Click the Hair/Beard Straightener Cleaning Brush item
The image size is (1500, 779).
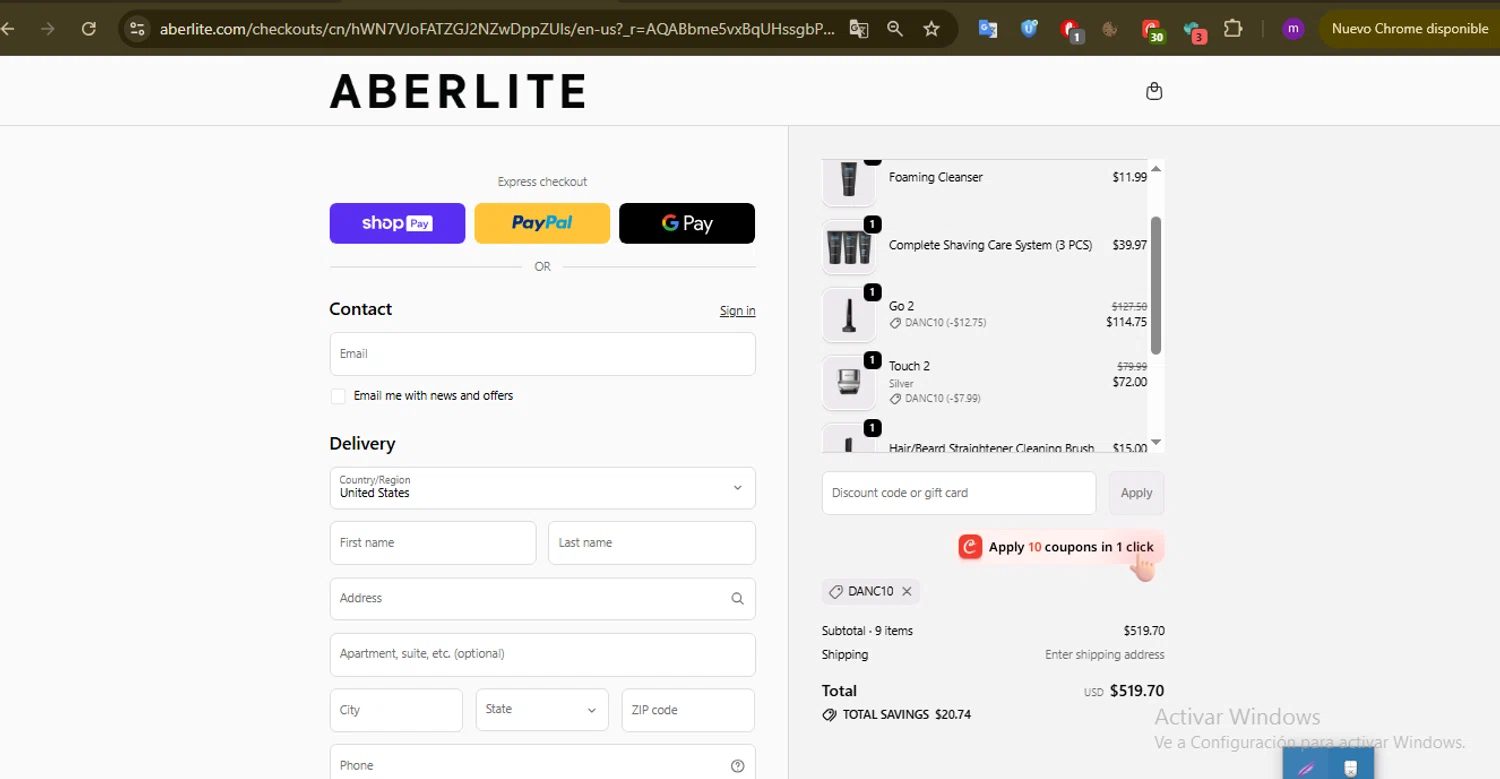coord(991,448)
